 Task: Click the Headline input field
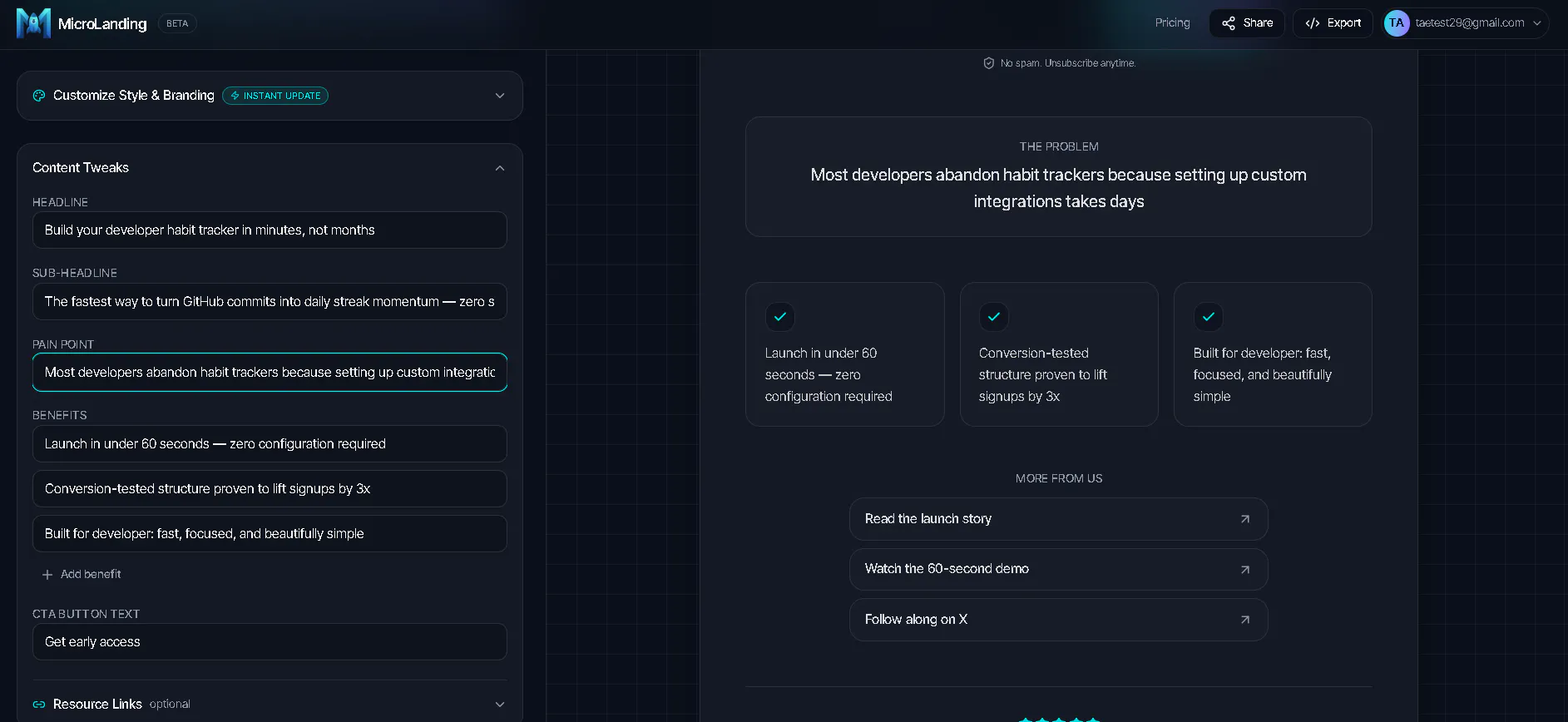click(270, 230)
